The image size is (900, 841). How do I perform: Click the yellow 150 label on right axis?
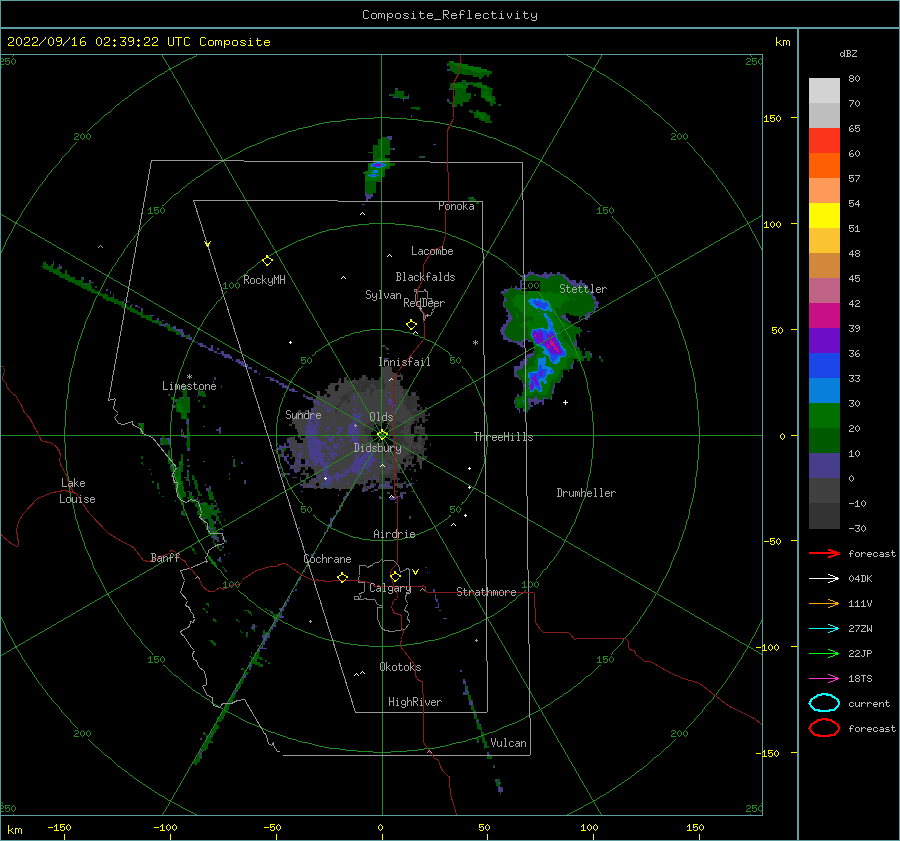point(772,118)
